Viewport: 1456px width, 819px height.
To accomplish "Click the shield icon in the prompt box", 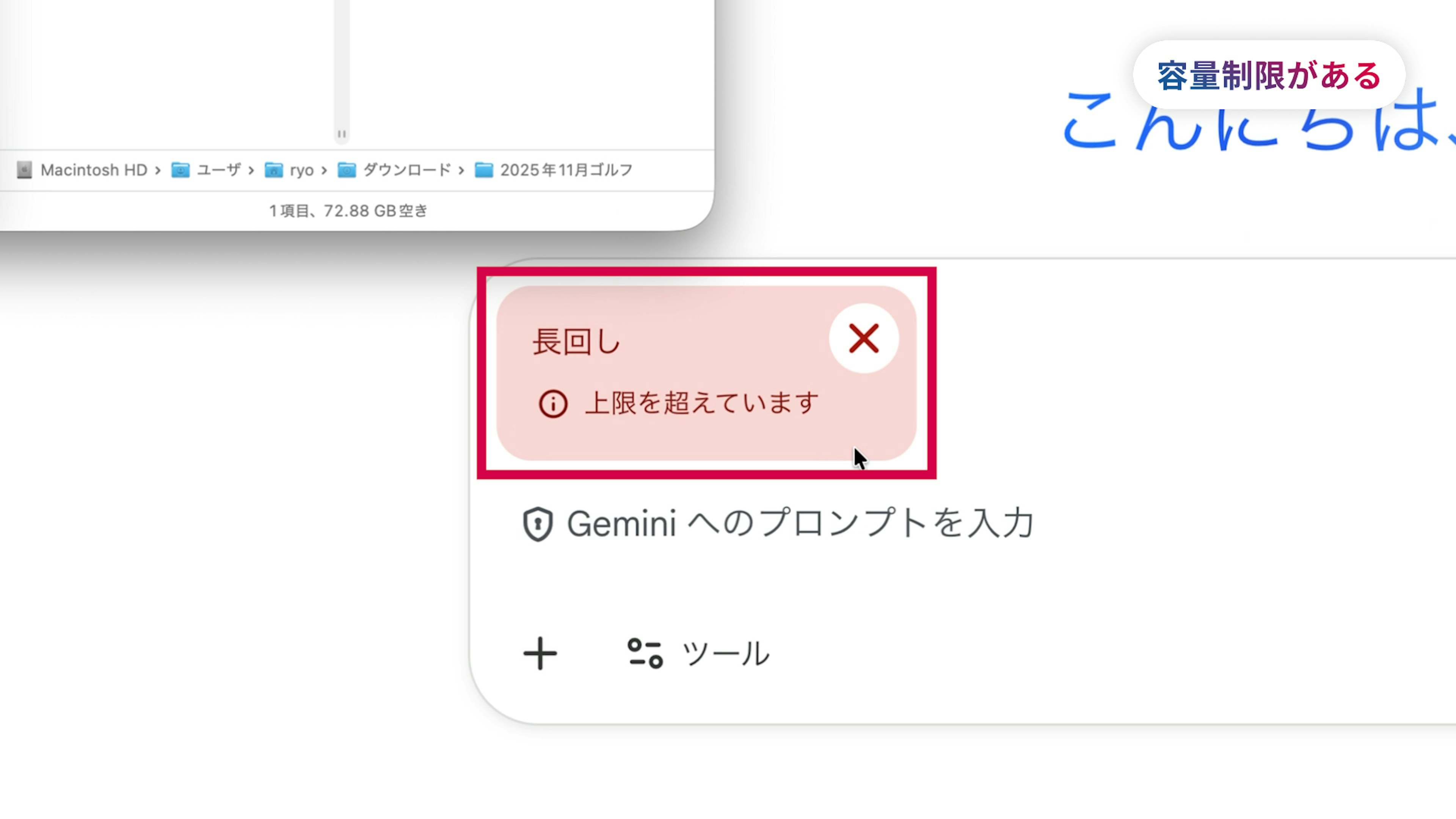I will coord(538,524).
